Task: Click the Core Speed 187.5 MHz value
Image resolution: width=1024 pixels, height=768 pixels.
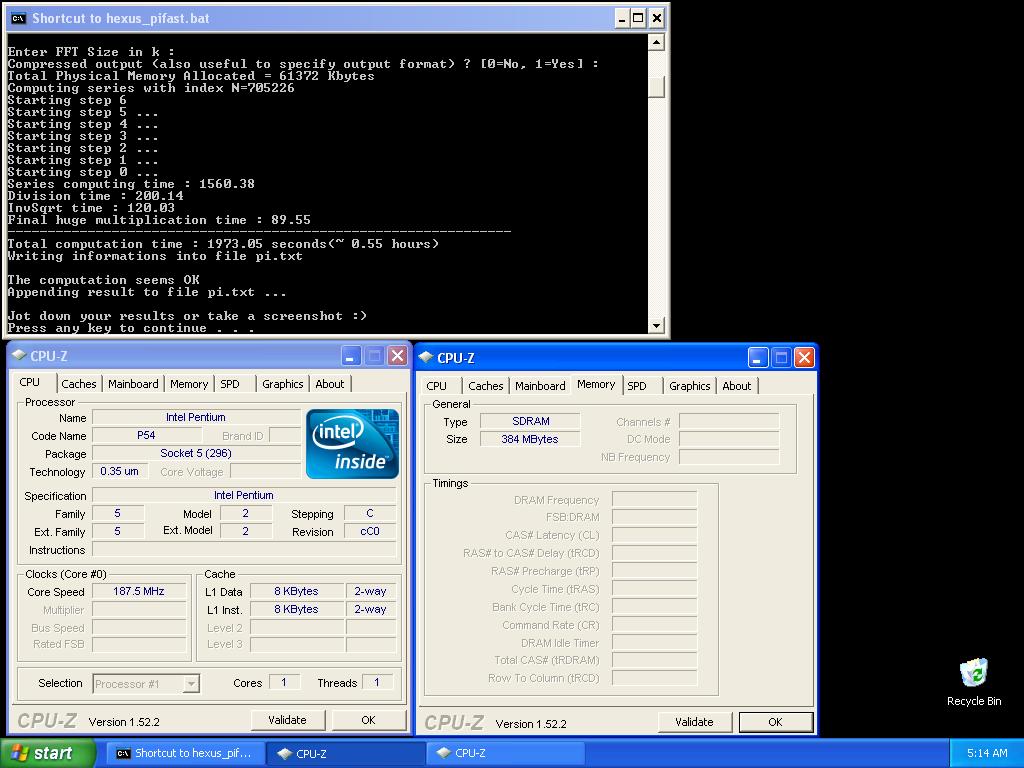Action: click(x=139, y=592)
